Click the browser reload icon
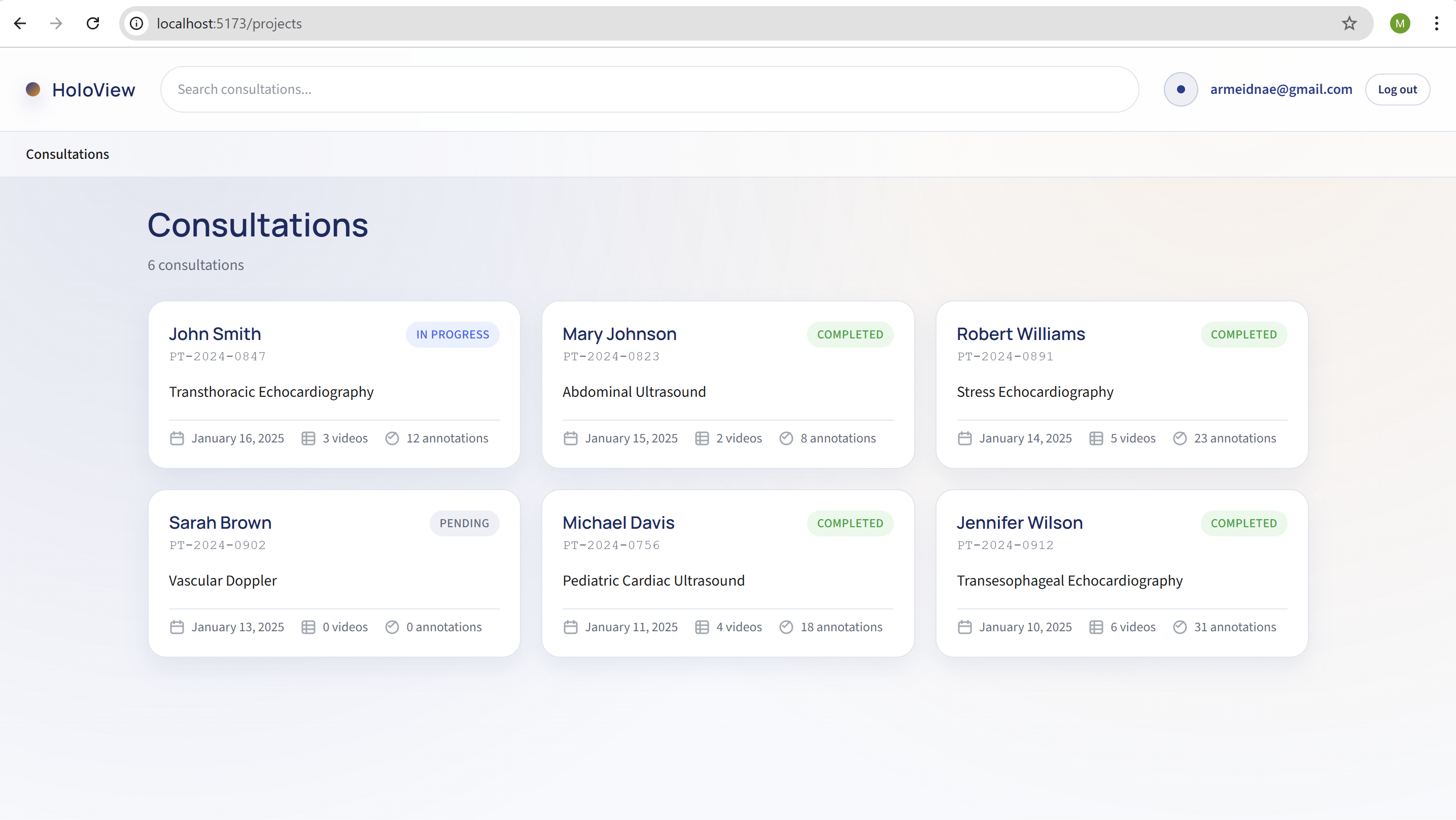 click(x=93, y=23)
